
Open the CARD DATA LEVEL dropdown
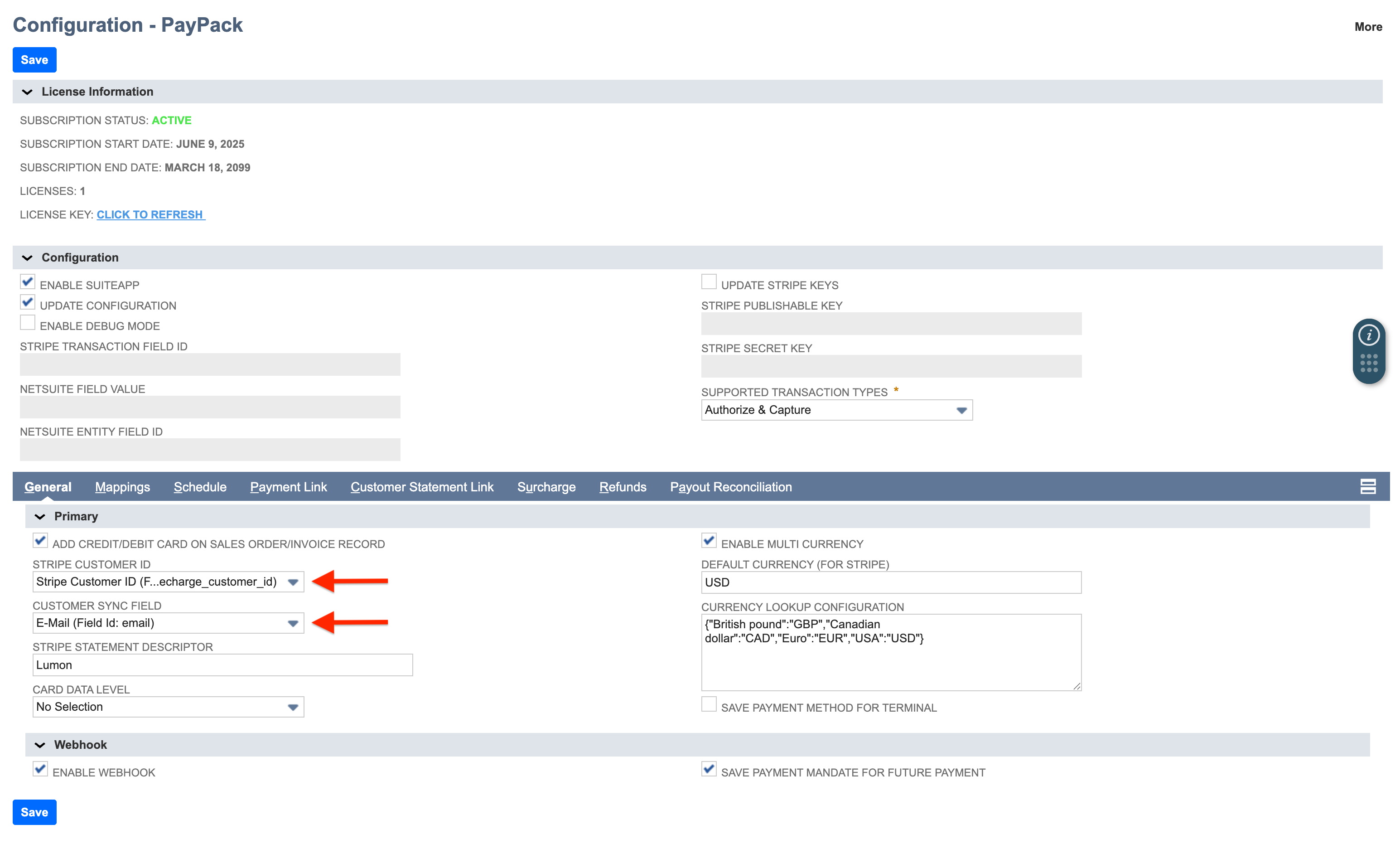293,707
